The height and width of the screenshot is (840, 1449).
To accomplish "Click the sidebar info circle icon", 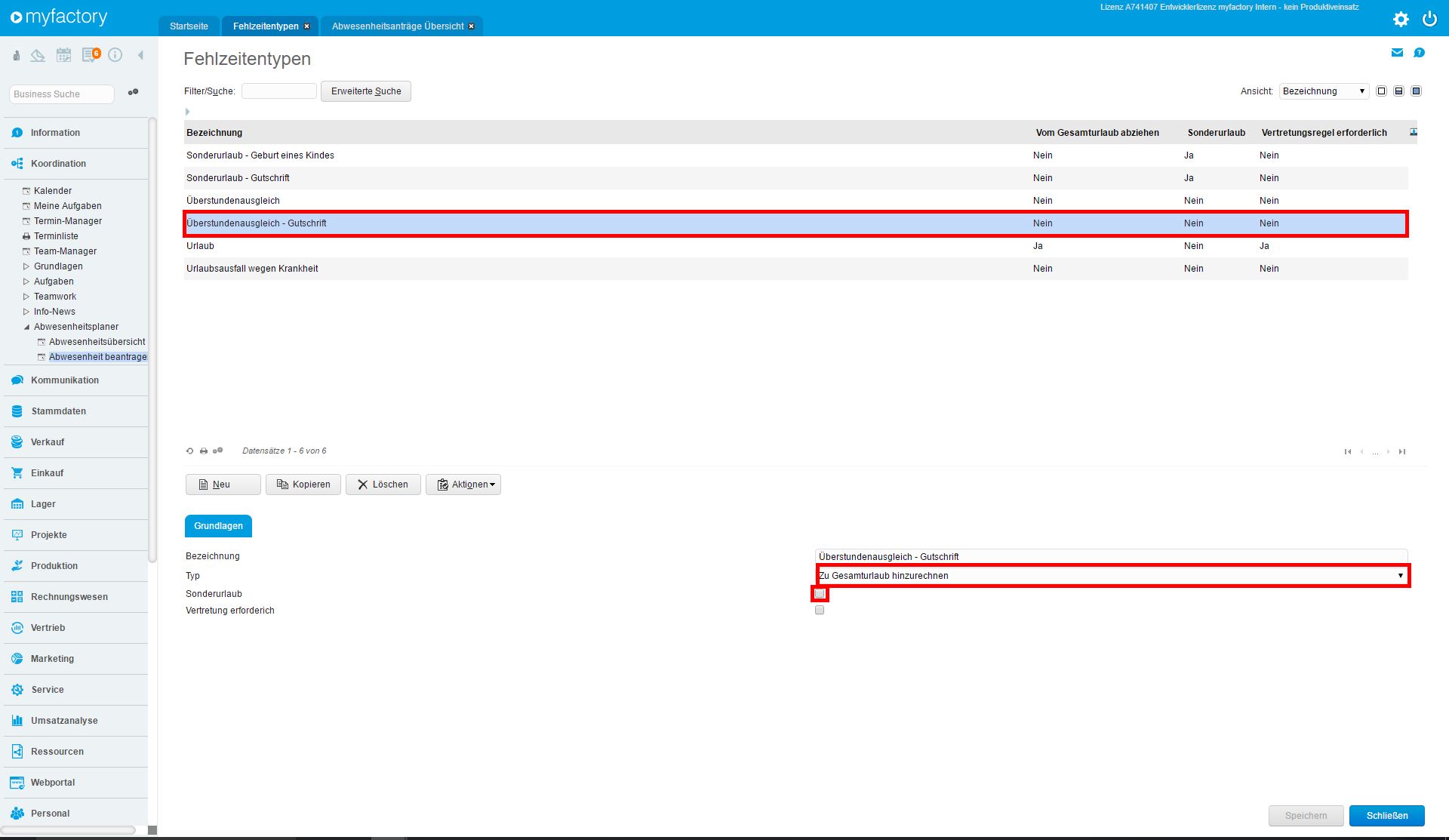I will click(115, 55).
